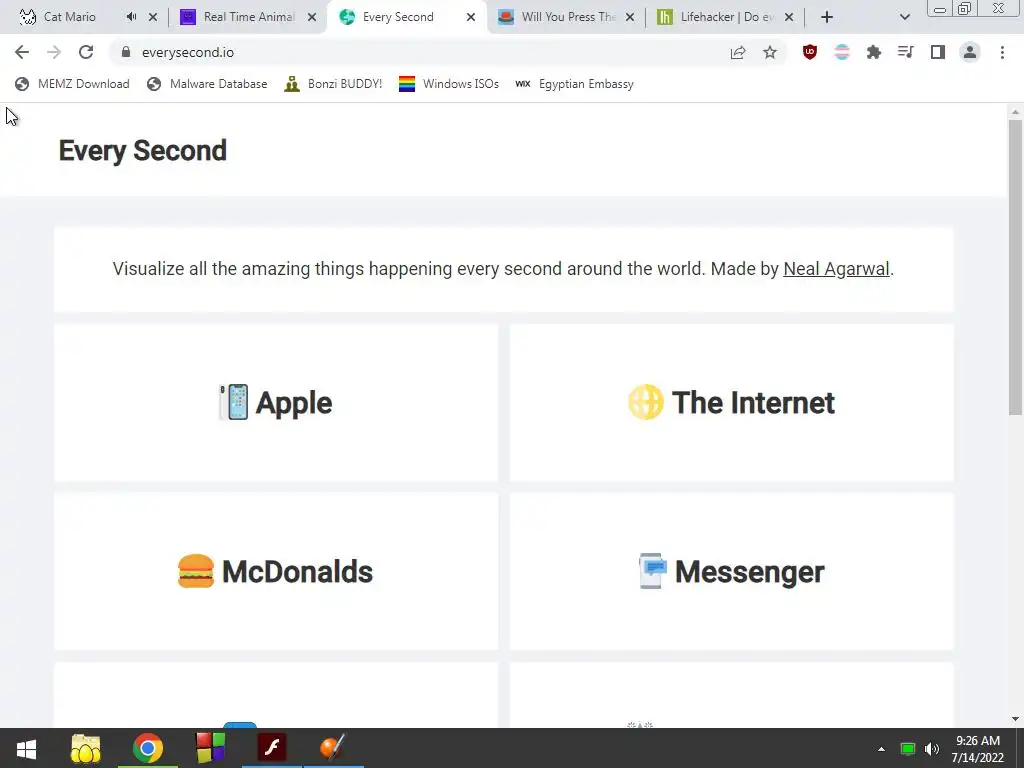Open the media controls icon in toolbar

click(906, 52)
